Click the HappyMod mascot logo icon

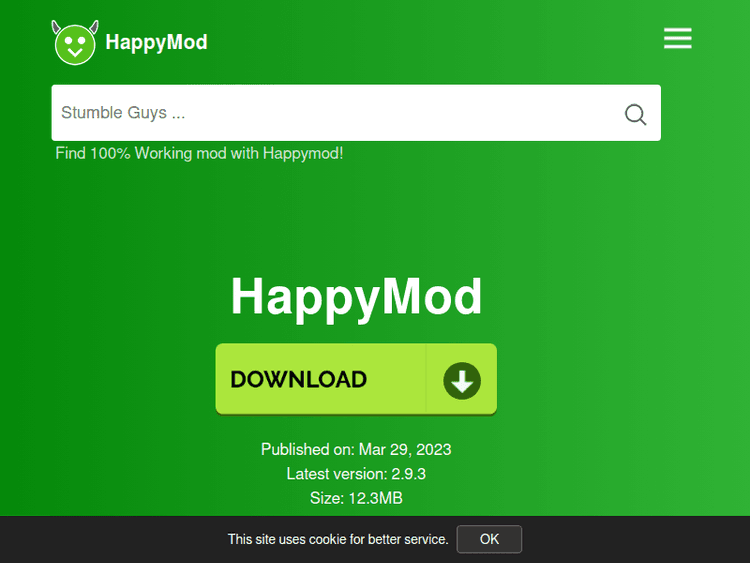[x=75, y=43]
